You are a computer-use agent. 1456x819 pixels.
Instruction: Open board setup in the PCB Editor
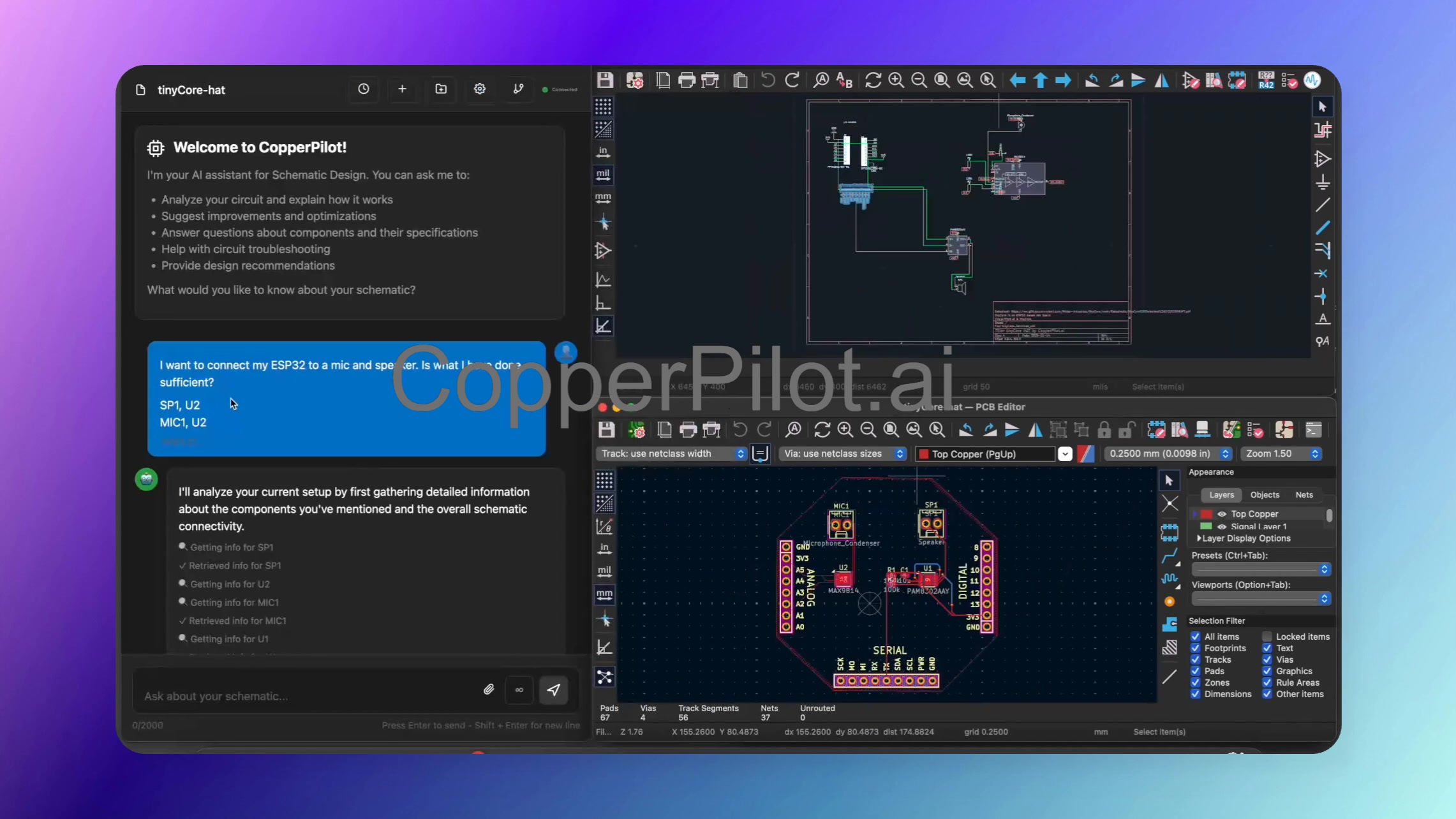(636, 430)
